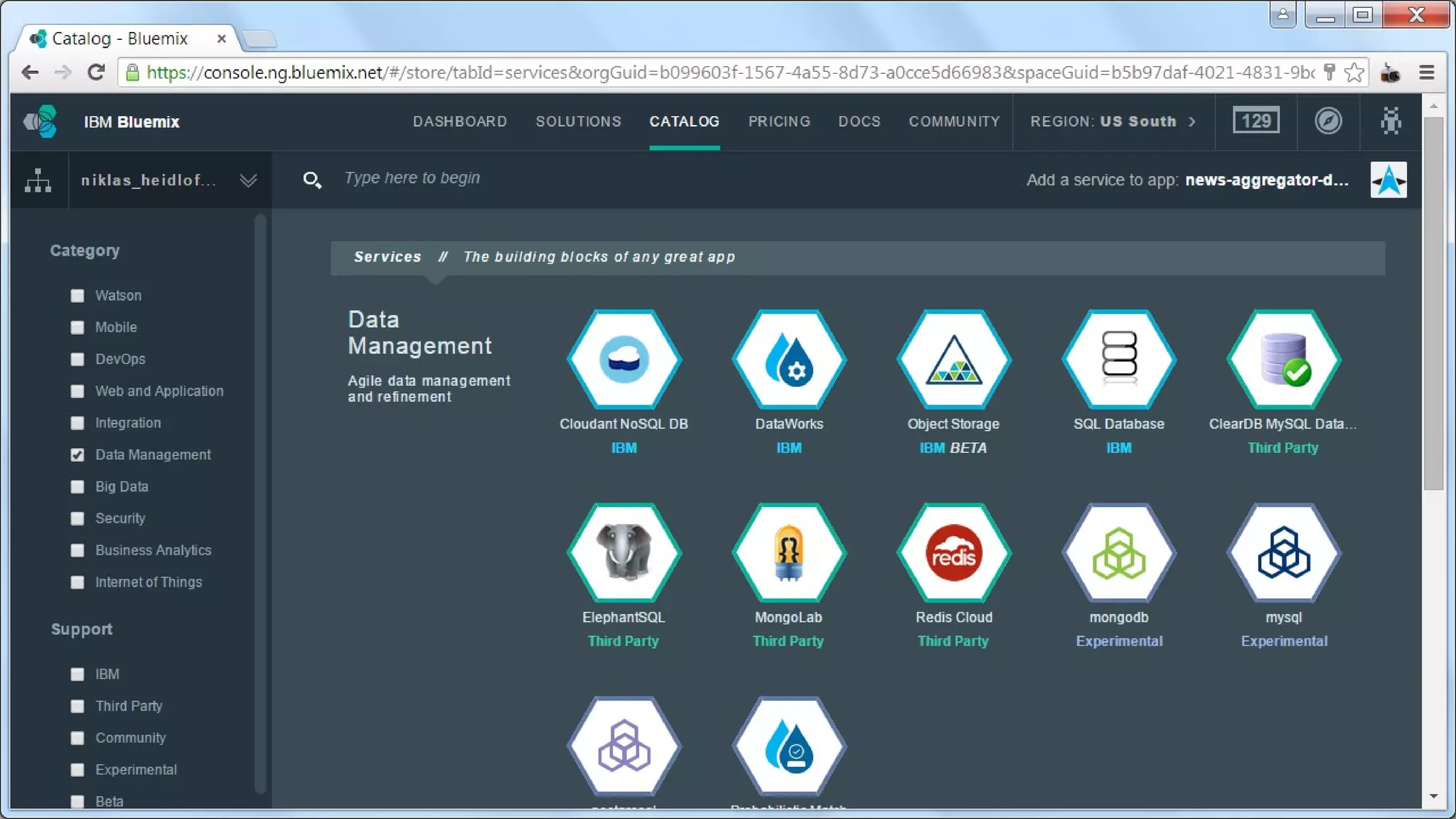Switch to the Dashboard tab
Image resolution: width=1456 pixels, height=819 pixels.
[x=459, y=122]
